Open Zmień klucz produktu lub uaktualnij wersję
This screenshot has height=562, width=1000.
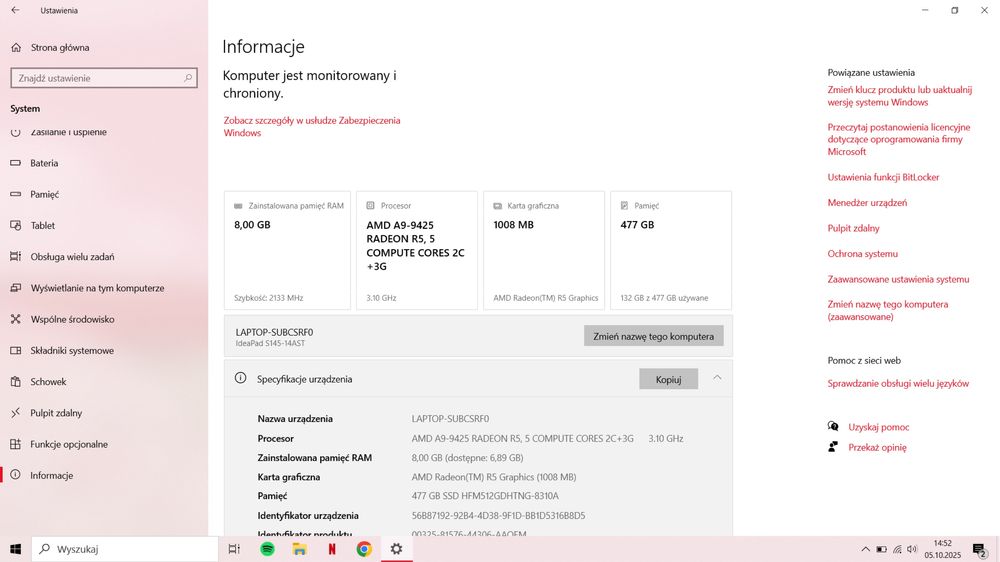click(900, 96)
